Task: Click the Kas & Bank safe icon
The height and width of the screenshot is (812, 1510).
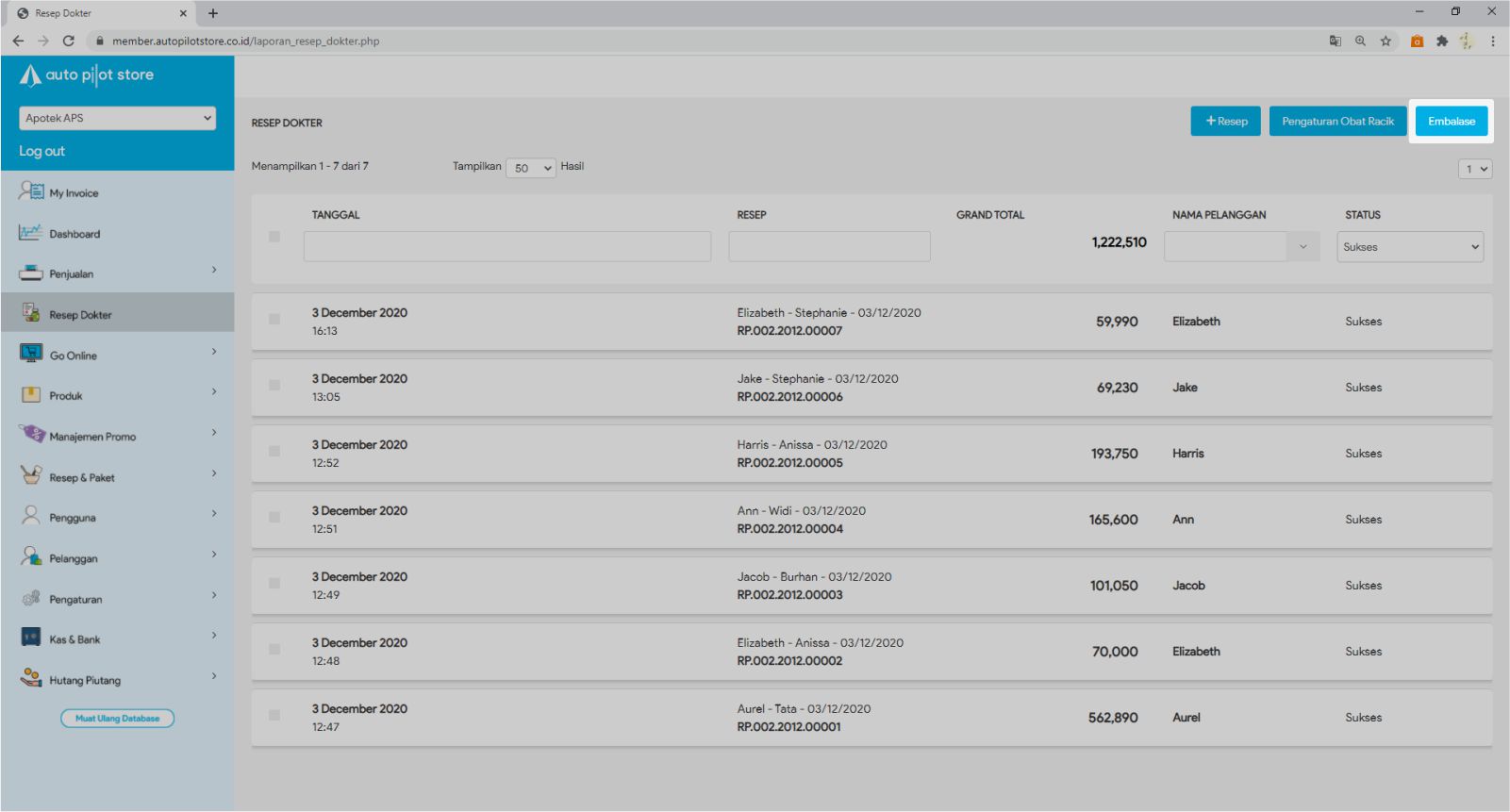Action: (x=31, y=638)
